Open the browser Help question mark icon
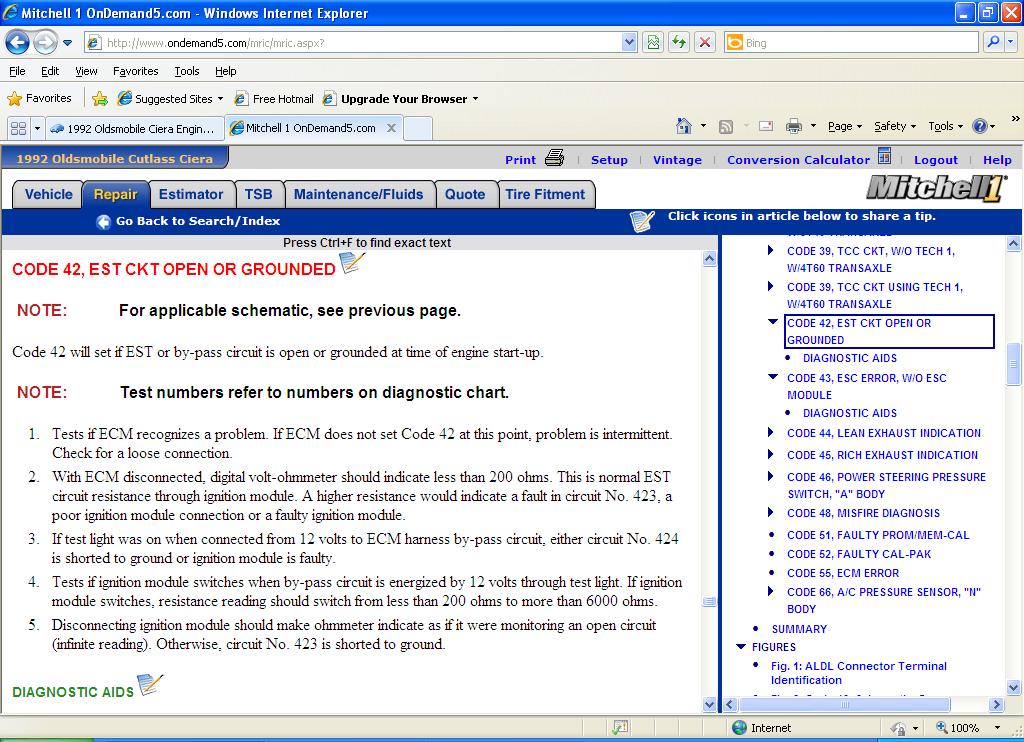 pos(980,126)
